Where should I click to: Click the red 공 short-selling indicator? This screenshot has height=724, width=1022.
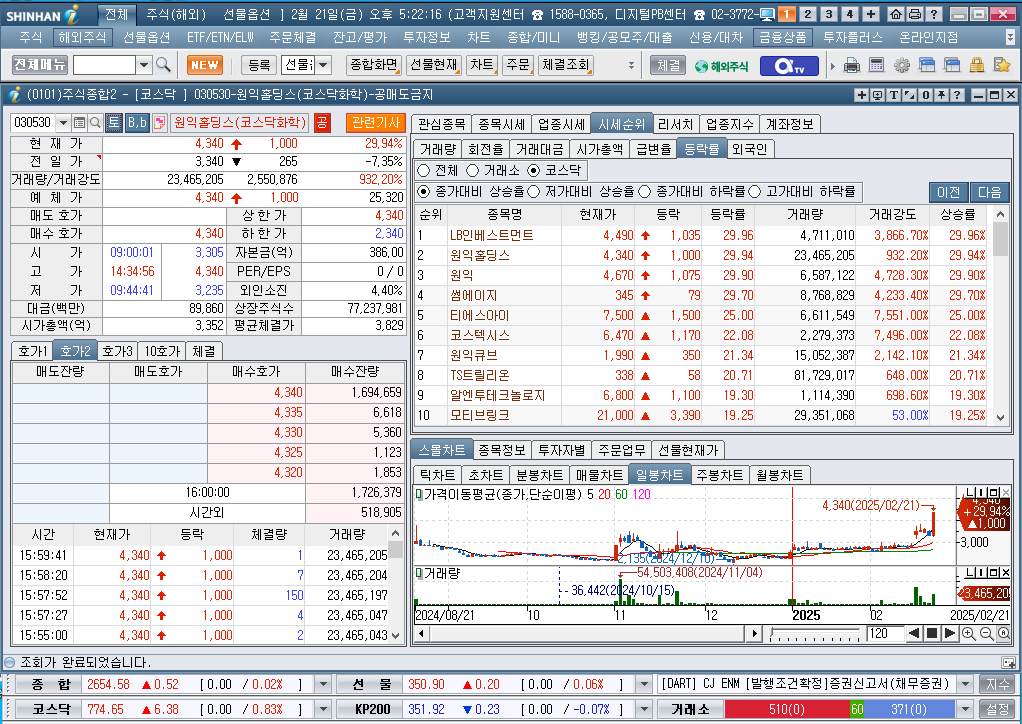click(x=322, y=123)
